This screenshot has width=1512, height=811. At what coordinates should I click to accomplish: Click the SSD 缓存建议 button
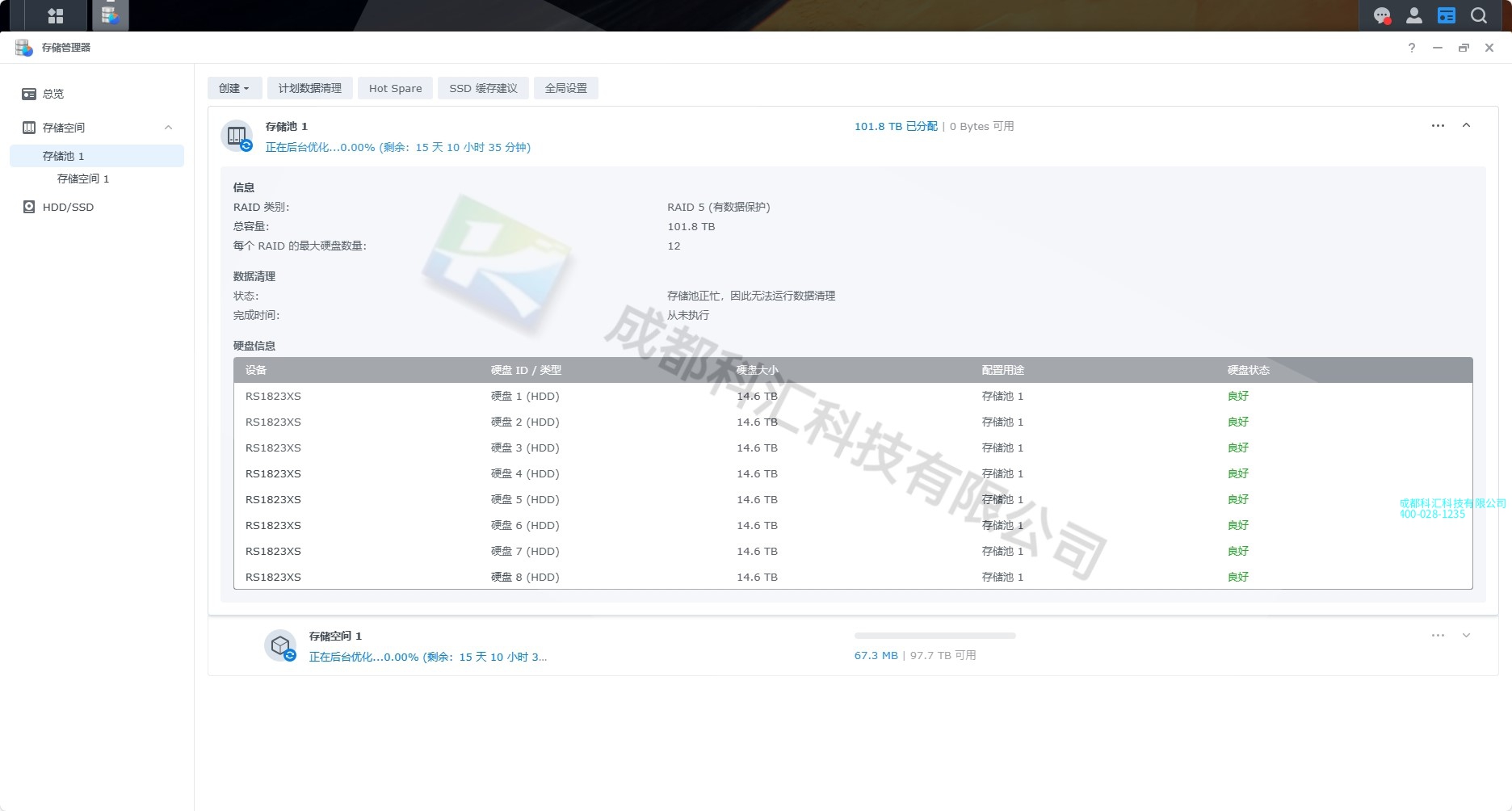[x=484, y=88]
